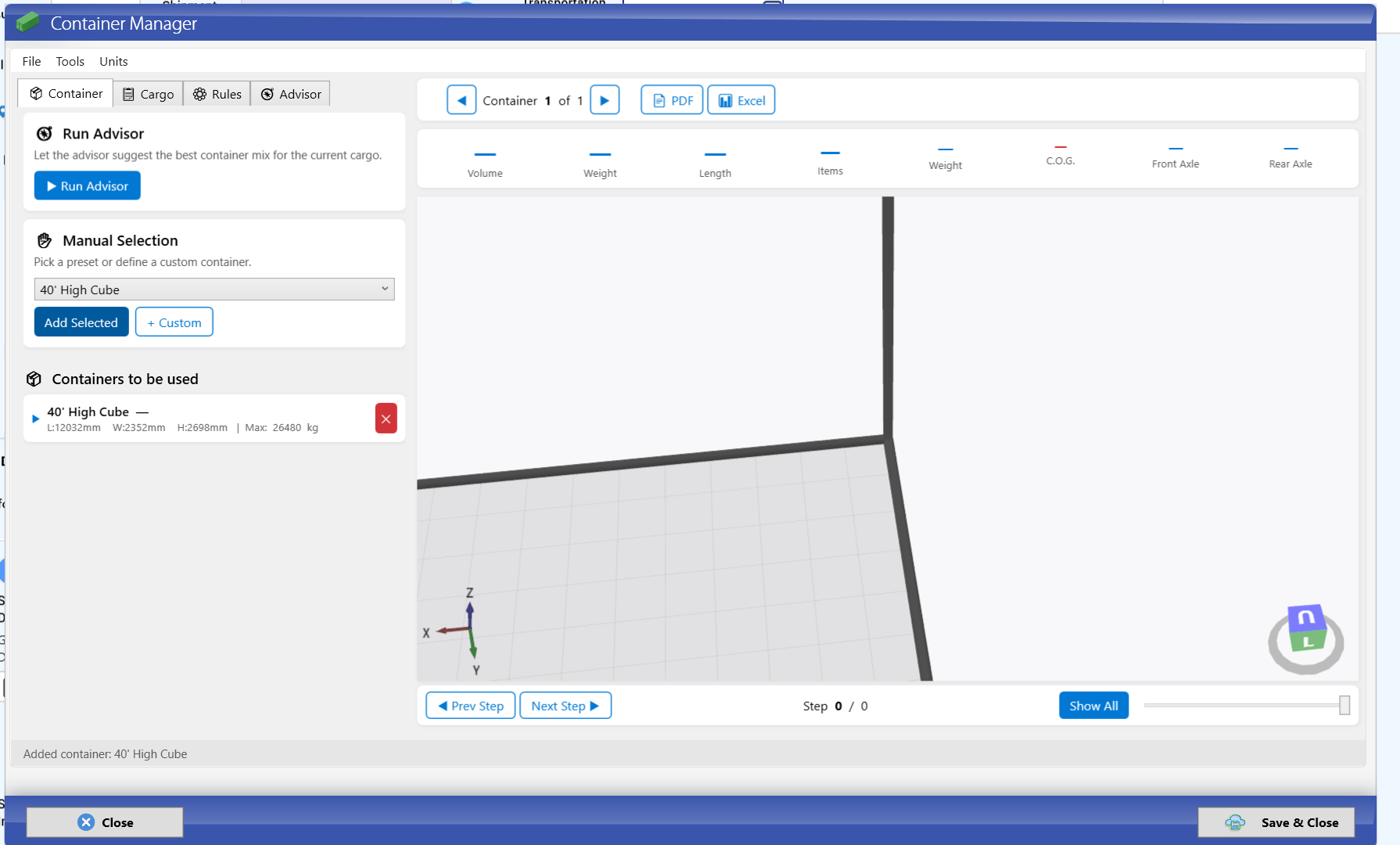Switch to the Cargo tab
Screen dimensions: 1400x845
tap(149, 94)
